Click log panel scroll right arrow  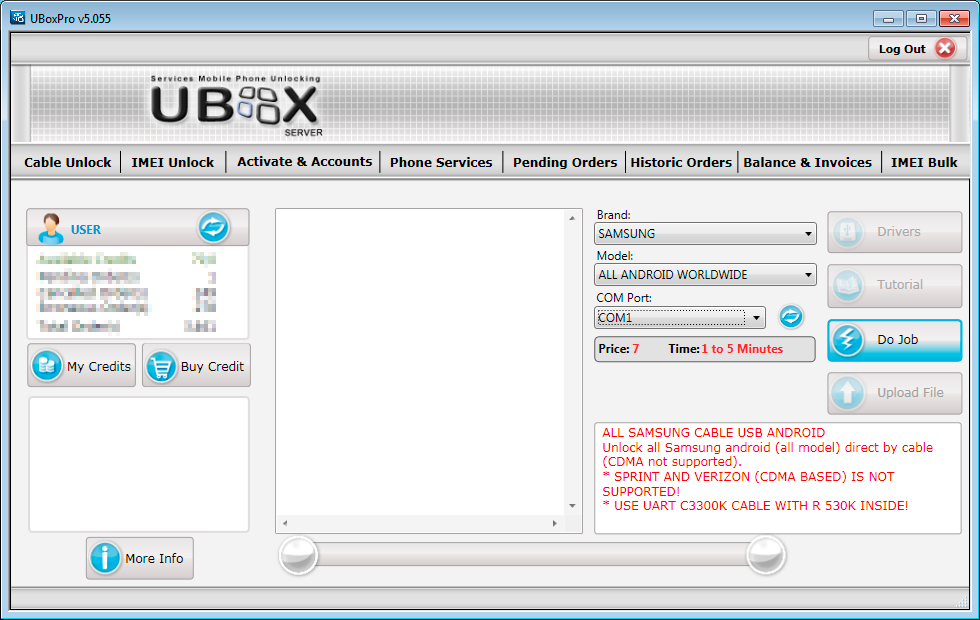(554, 523)
